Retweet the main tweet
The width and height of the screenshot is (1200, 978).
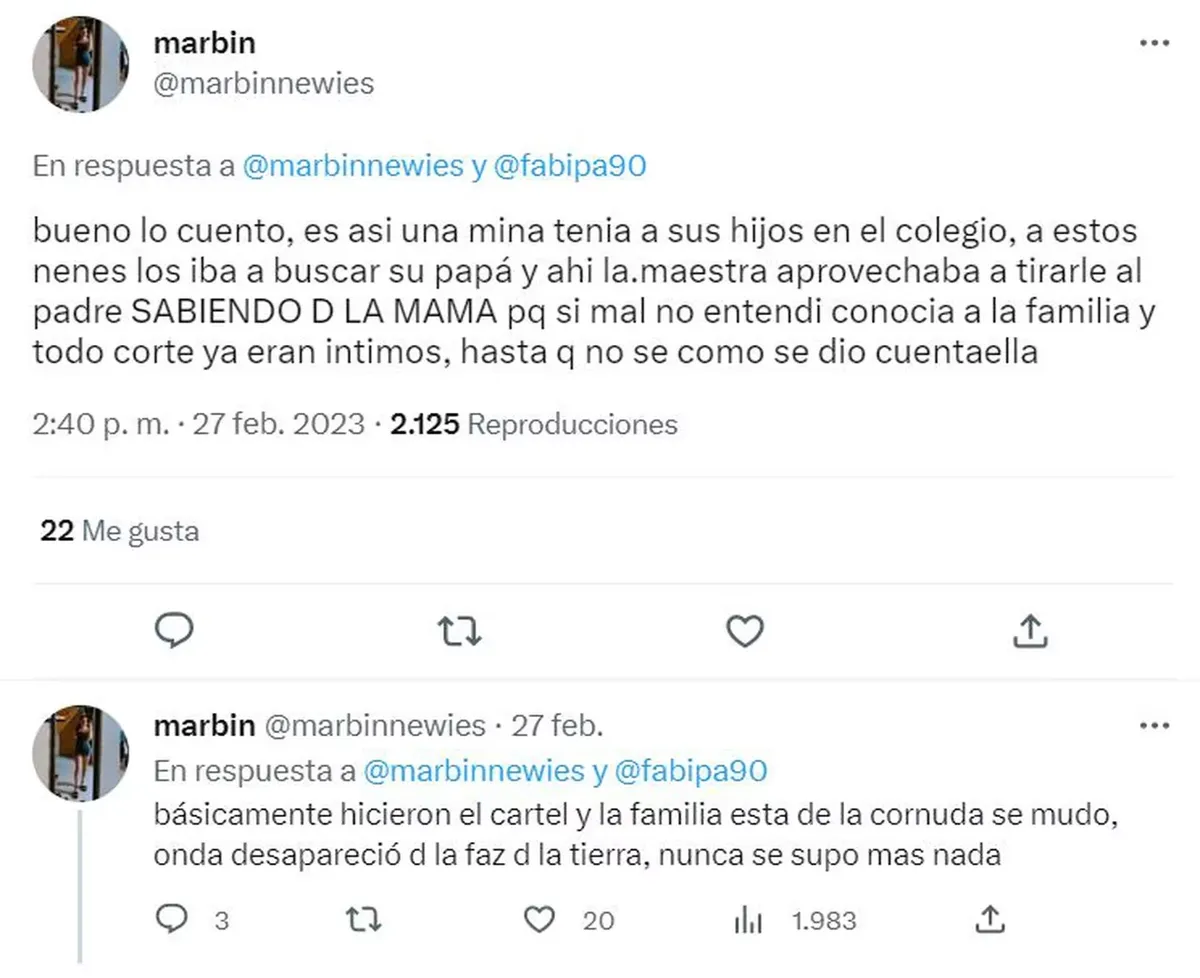pyautogui.click(x=460, y=630)
